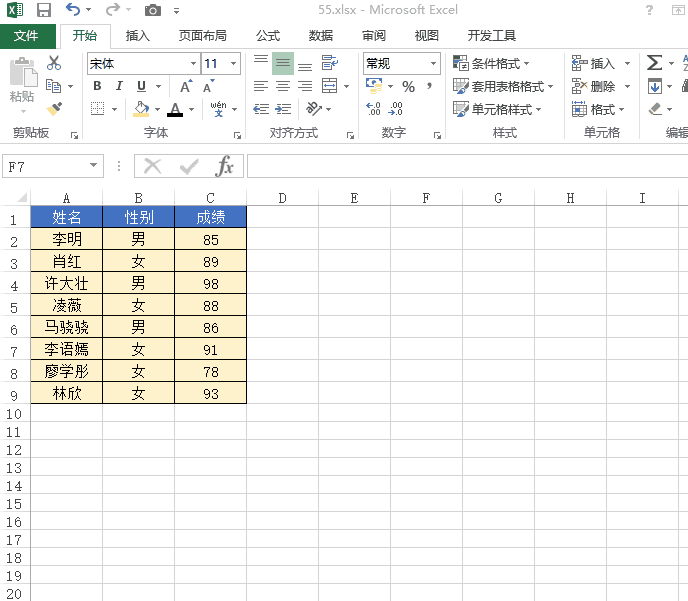Decrease the cell indent
The width and height of the screenshot is (688, 601).
coord(261,109)
